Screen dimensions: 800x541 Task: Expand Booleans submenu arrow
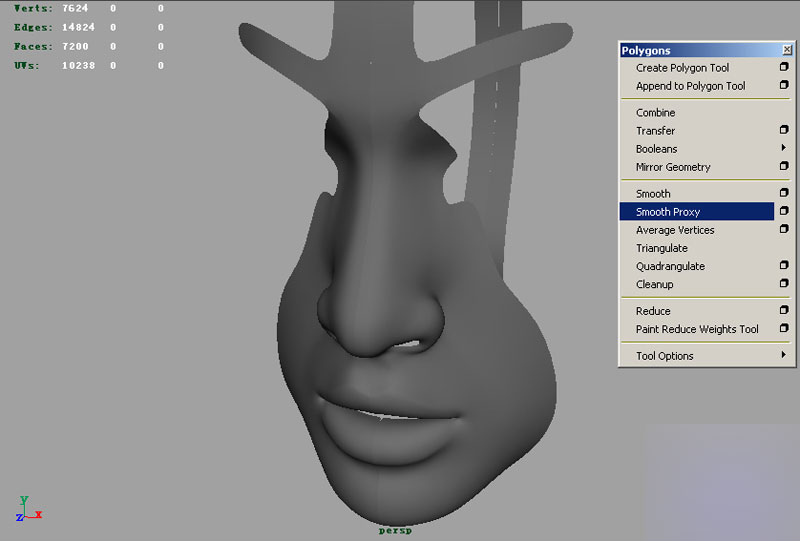[x=784, y=147]
